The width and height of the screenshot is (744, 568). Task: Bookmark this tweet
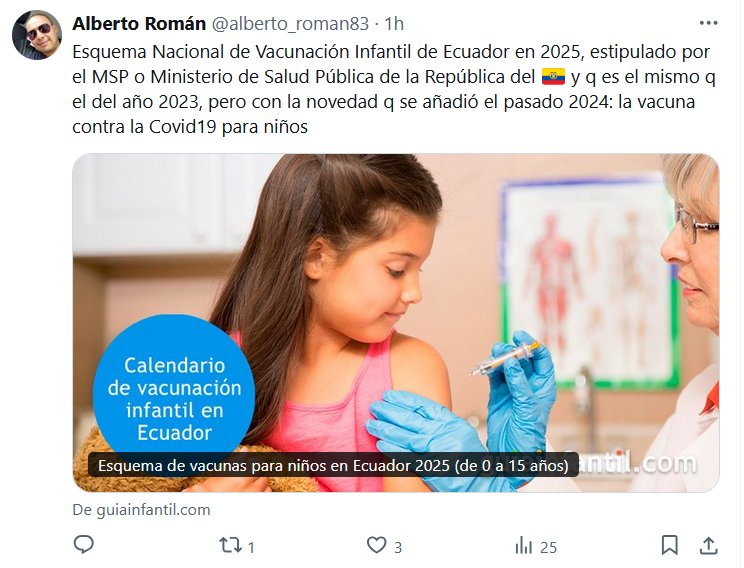[670, 545]
